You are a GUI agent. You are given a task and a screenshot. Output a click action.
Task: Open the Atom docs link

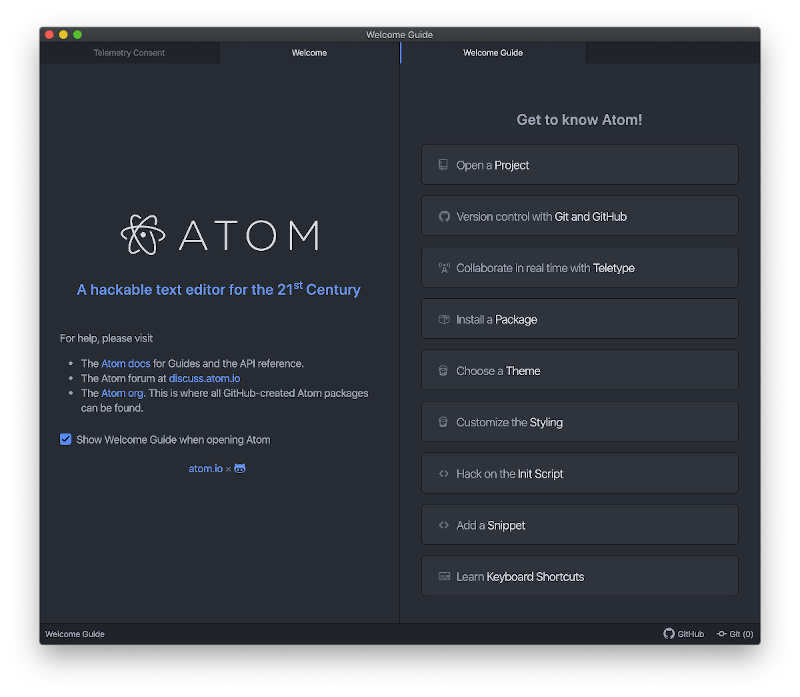coord(125,363)
